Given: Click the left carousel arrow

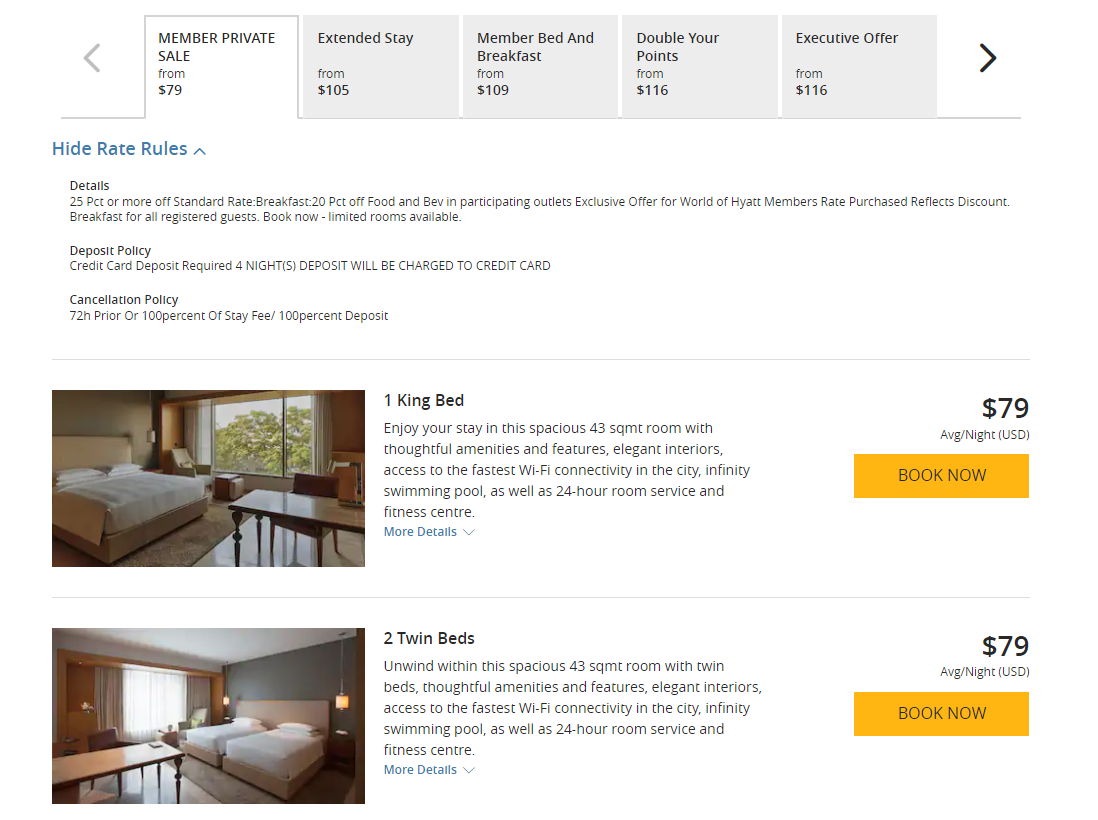Looking at the screenshot, I should pyautogui.click(x=91, y=58).
